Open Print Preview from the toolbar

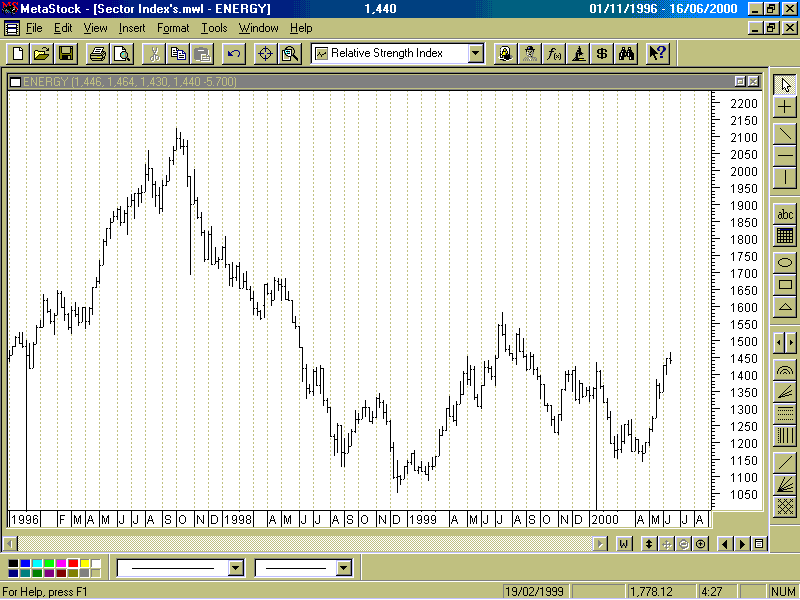[122, 54]
